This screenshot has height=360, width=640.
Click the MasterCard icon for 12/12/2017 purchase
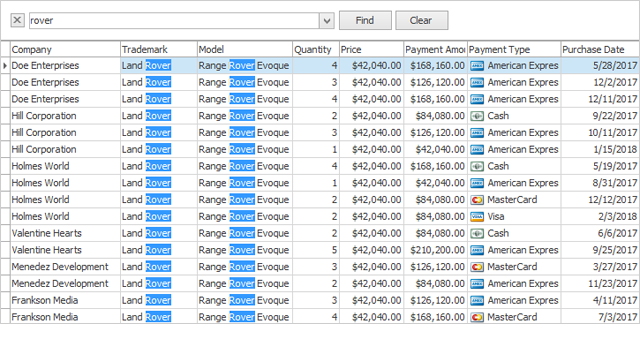click(477, 200)
